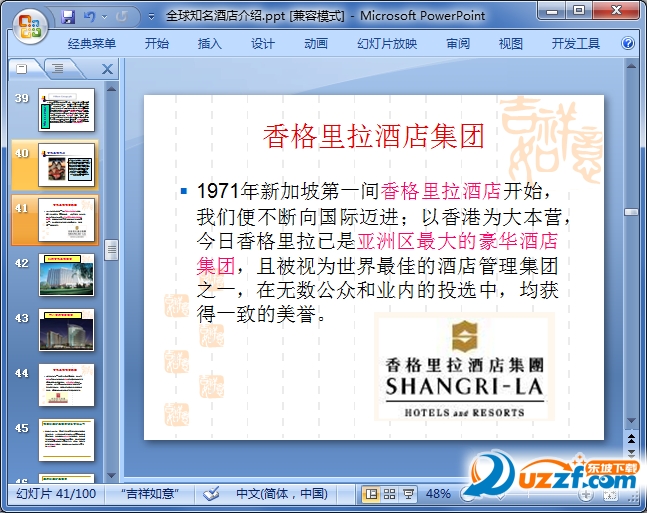
Task: Open the 动画 ribbon tab
Action: click(x=316, y=43)
